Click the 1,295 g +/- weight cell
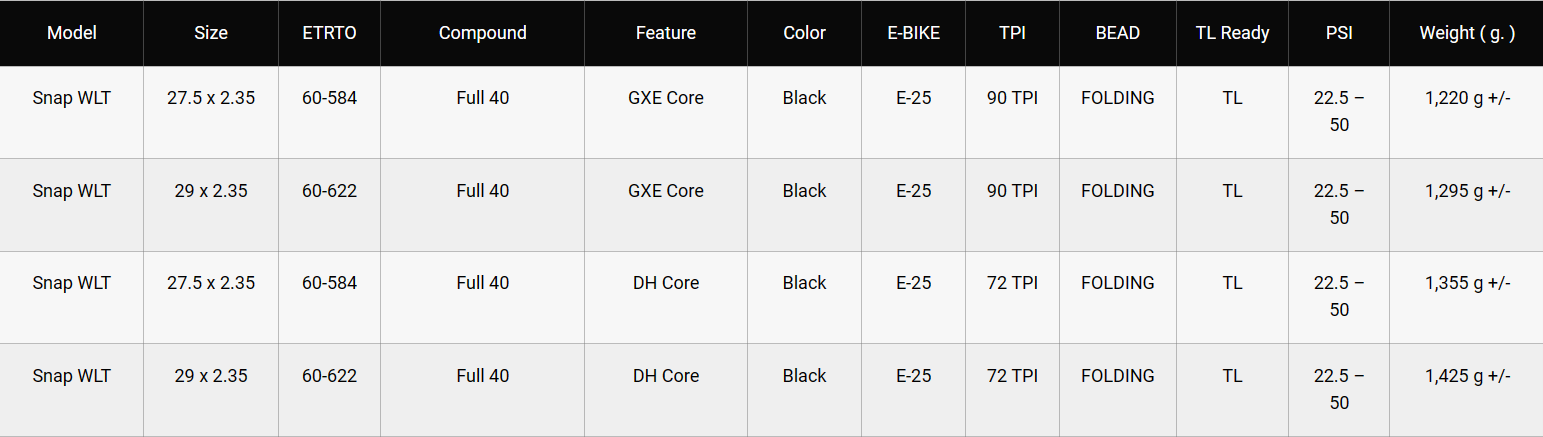This screenshot has width=1543, height=437. click(x=1467, y=191)
